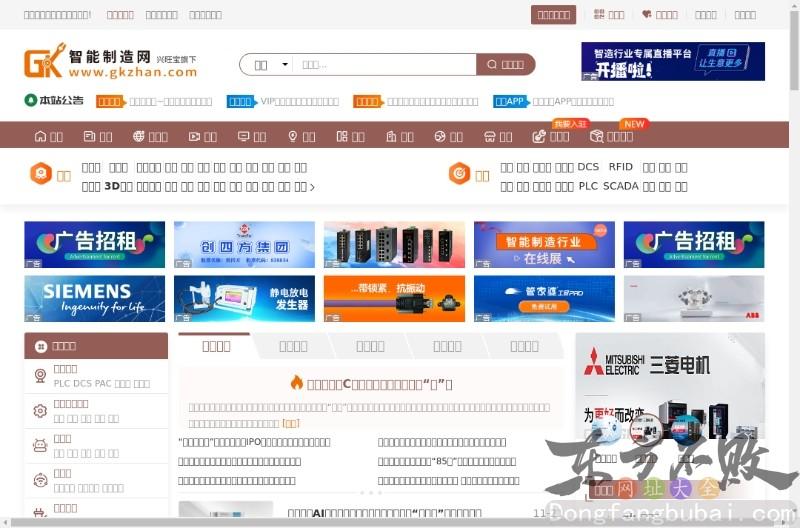
Task: Click the gear icon in the category sidebar
Action: (x=40, y=411)
